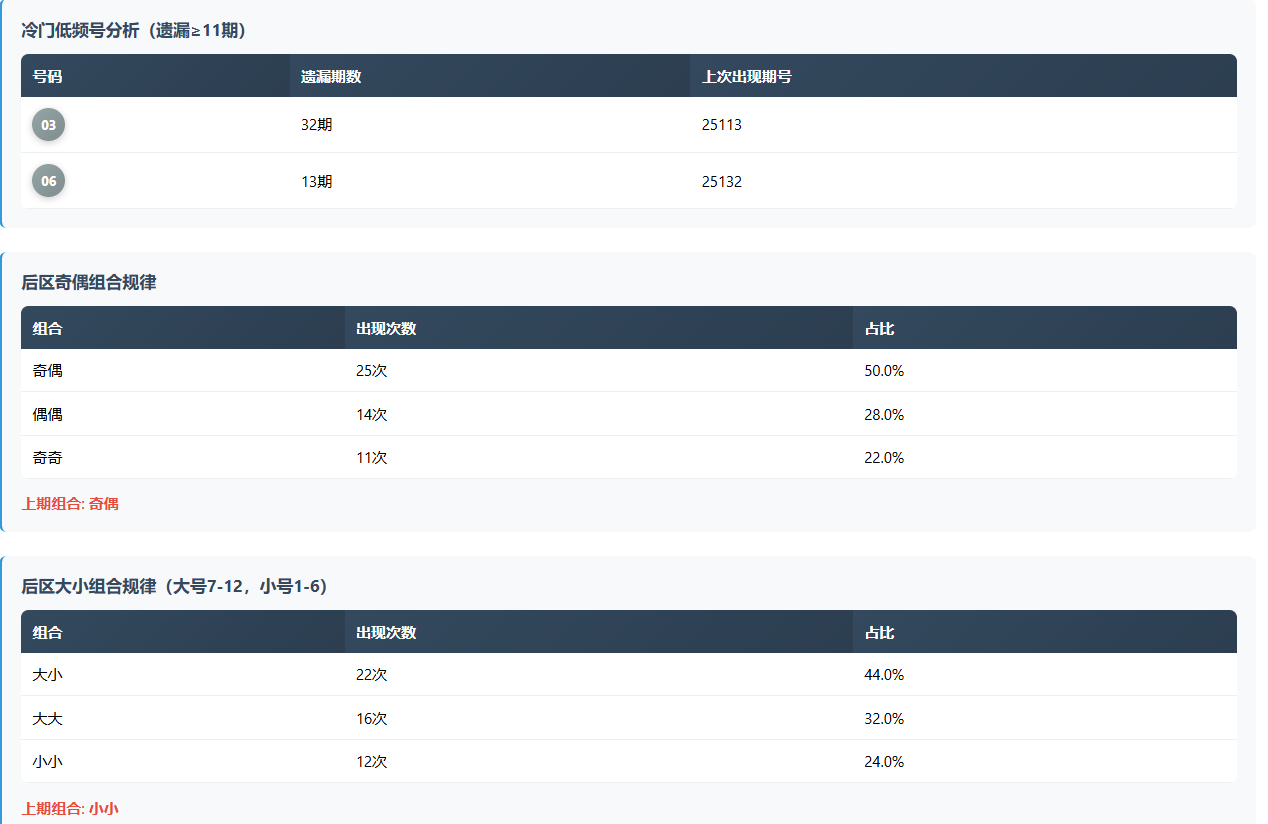The height and width of the screenshot is (824, 1268).
Task: Select the 25113 period number cell
Action: point(722,125)
